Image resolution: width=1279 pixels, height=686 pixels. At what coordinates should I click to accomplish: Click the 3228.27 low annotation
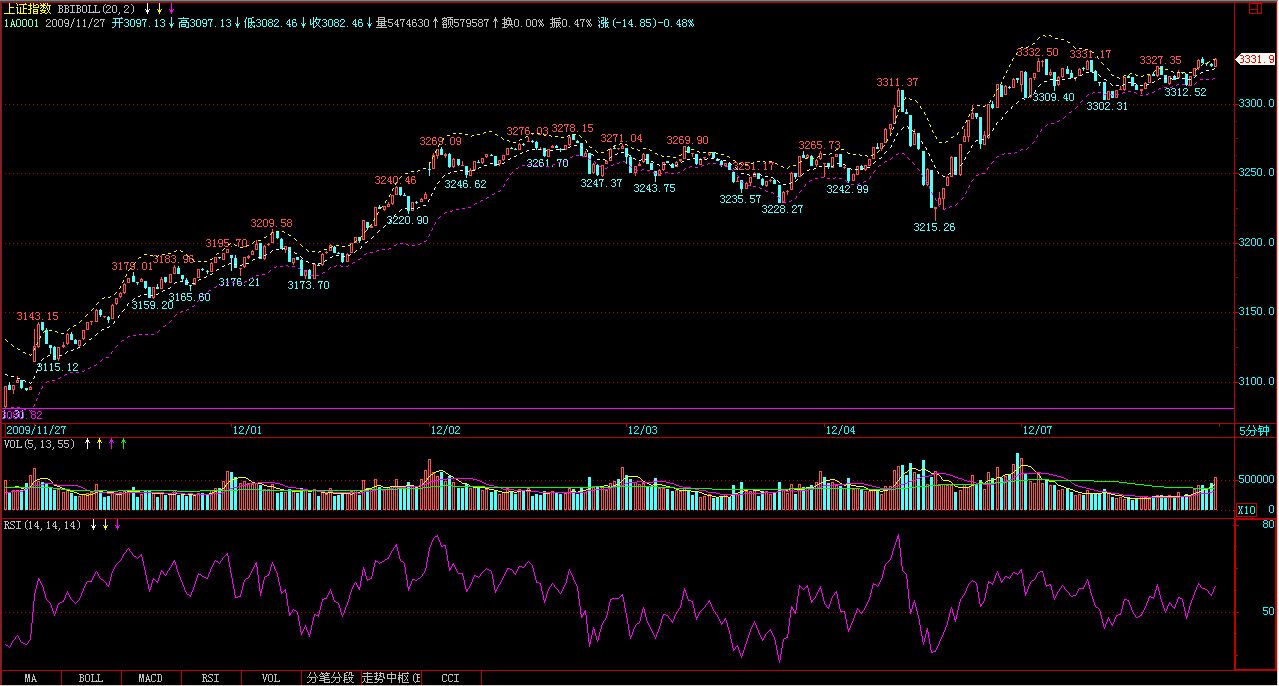click(x=782, y=209)
